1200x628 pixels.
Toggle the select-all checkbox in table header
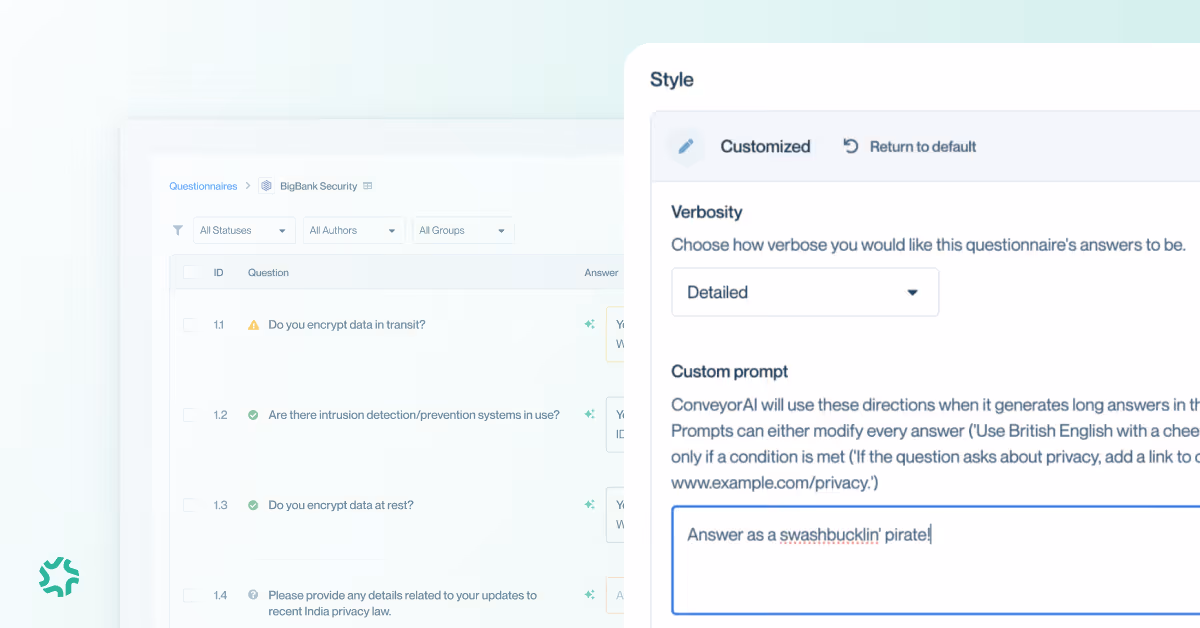click(190, 272)
